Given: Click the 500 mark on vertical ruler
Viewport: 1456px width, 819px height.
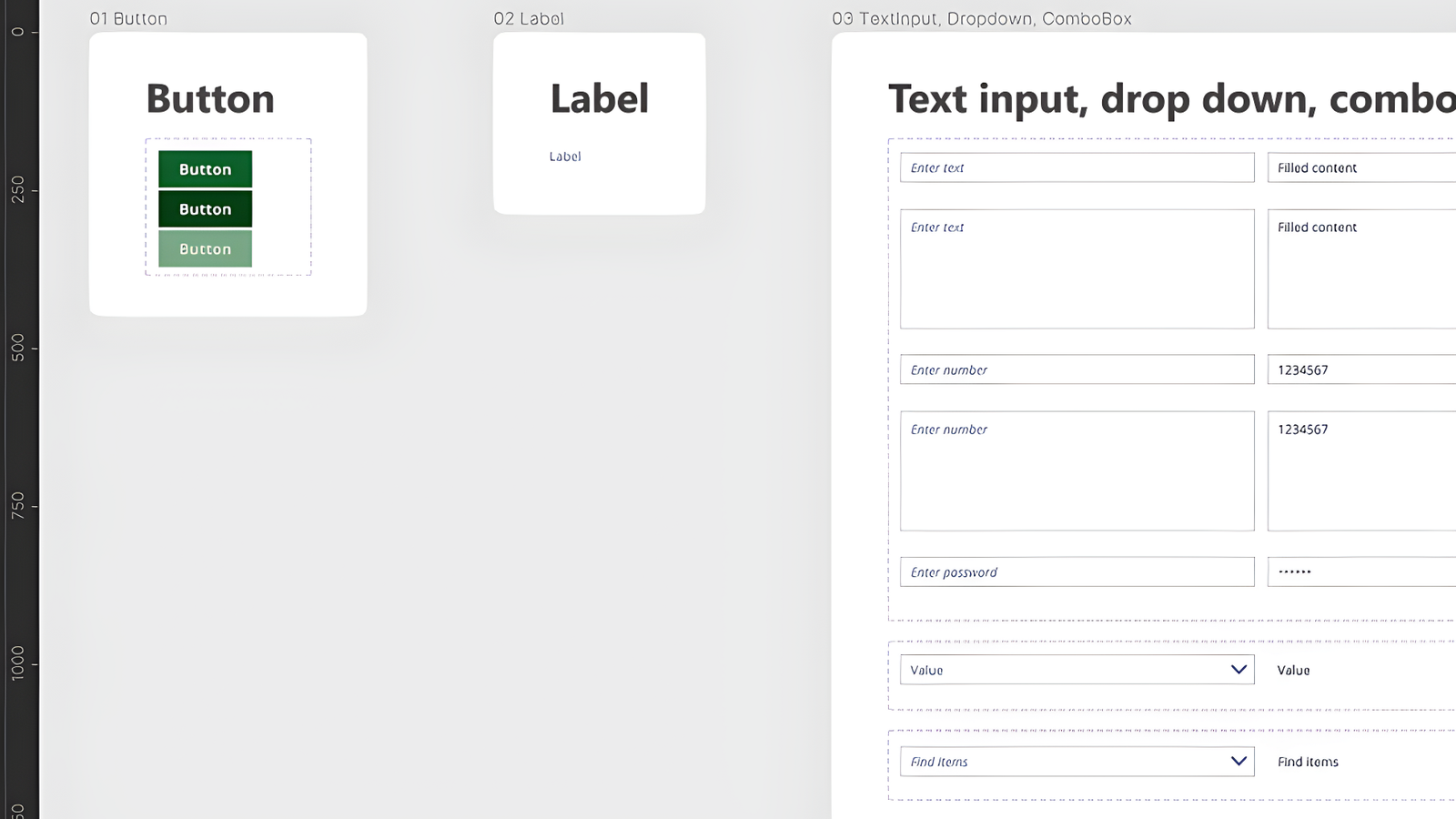Looking at the screenshot, I should (18, 348).
